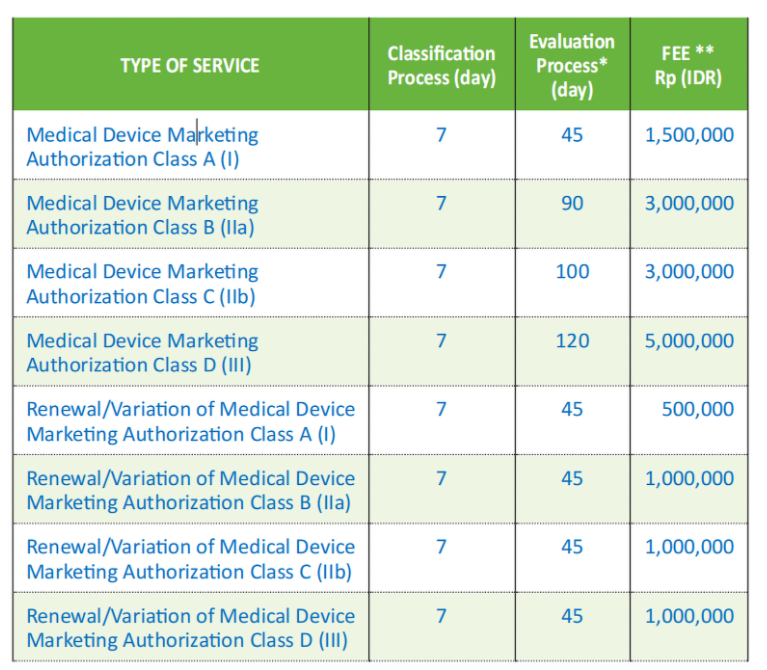The height and width of the screenshot is (670, 767).
Task: Open Renewal/Variation of Marketing Authorization Class C (IIb)
Action: pyautogui.click(x=191, y=559)
